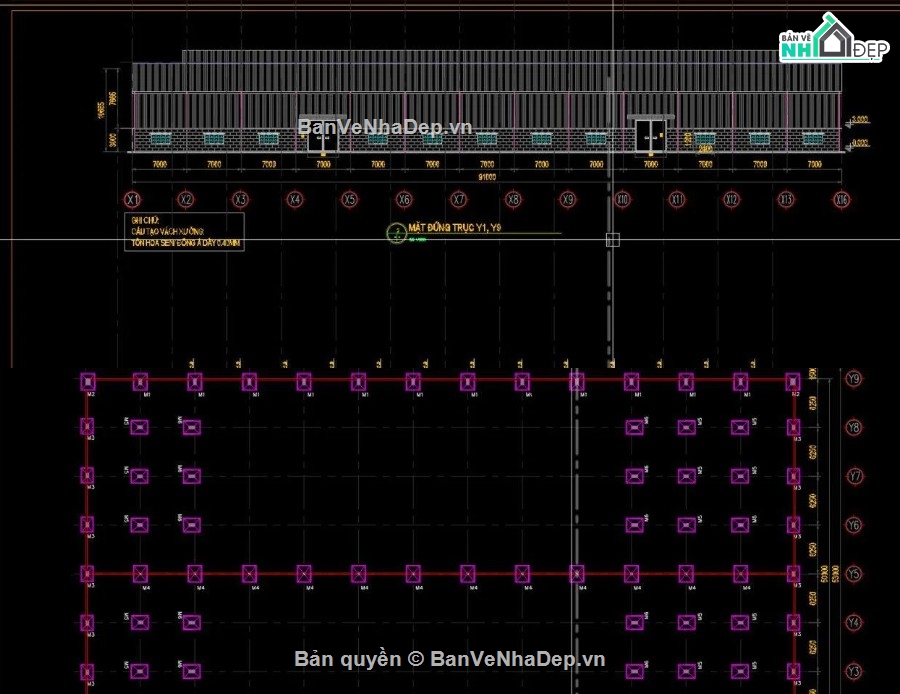Select the 7000 dimension between X1 and X2
900x694 pixels.
[x=160, y=164]
